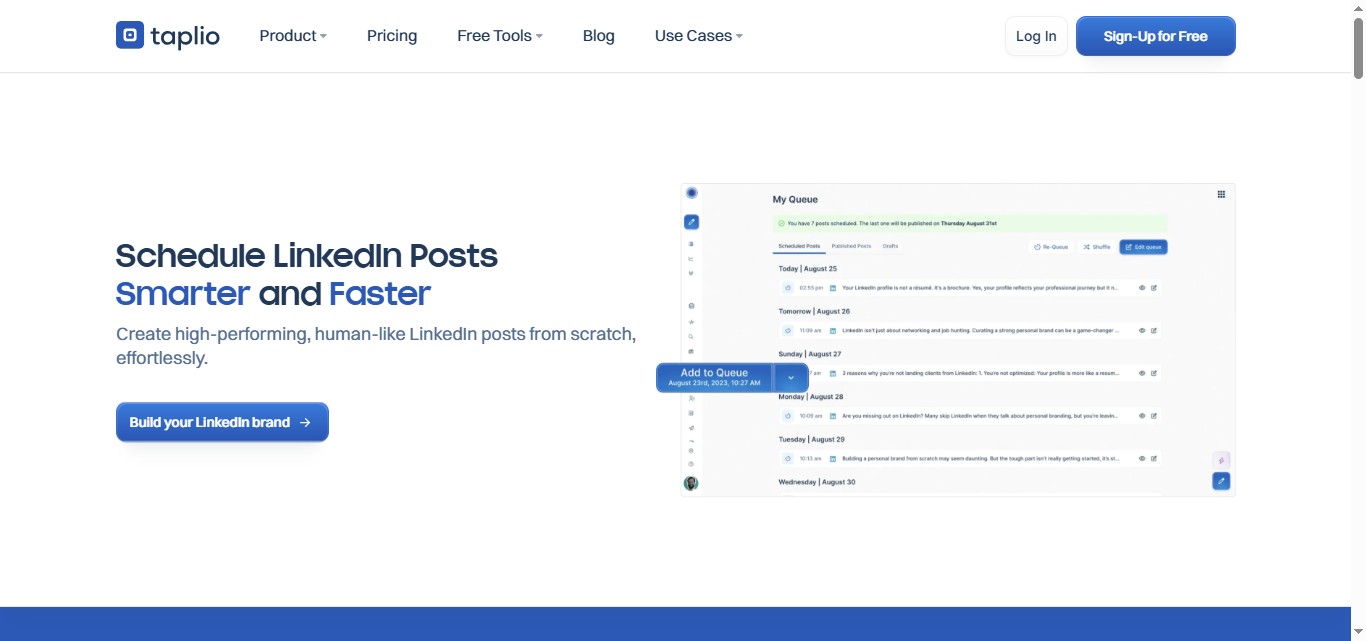This screenshot has width=1366, height=641.
Task: Select Sign-Up for Free
Action: point(1155,35)
